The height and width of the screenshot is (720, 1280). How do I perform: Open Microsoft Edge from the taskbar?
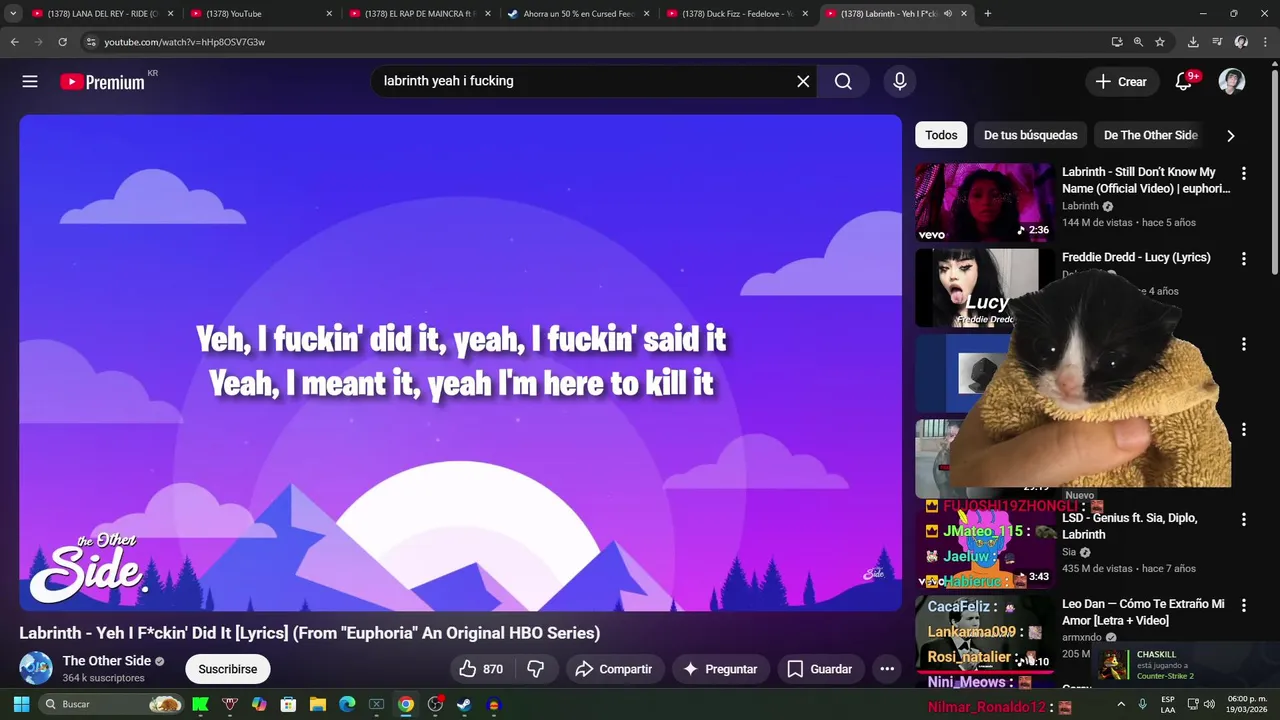(347, 704)
